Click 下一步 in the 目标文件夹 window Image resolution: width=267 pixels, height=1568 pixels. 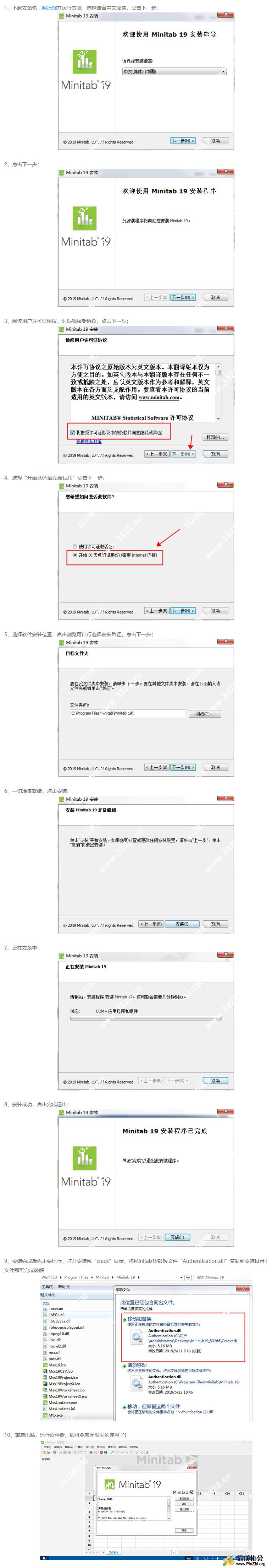pyautogui.click(x=183, y=767)
